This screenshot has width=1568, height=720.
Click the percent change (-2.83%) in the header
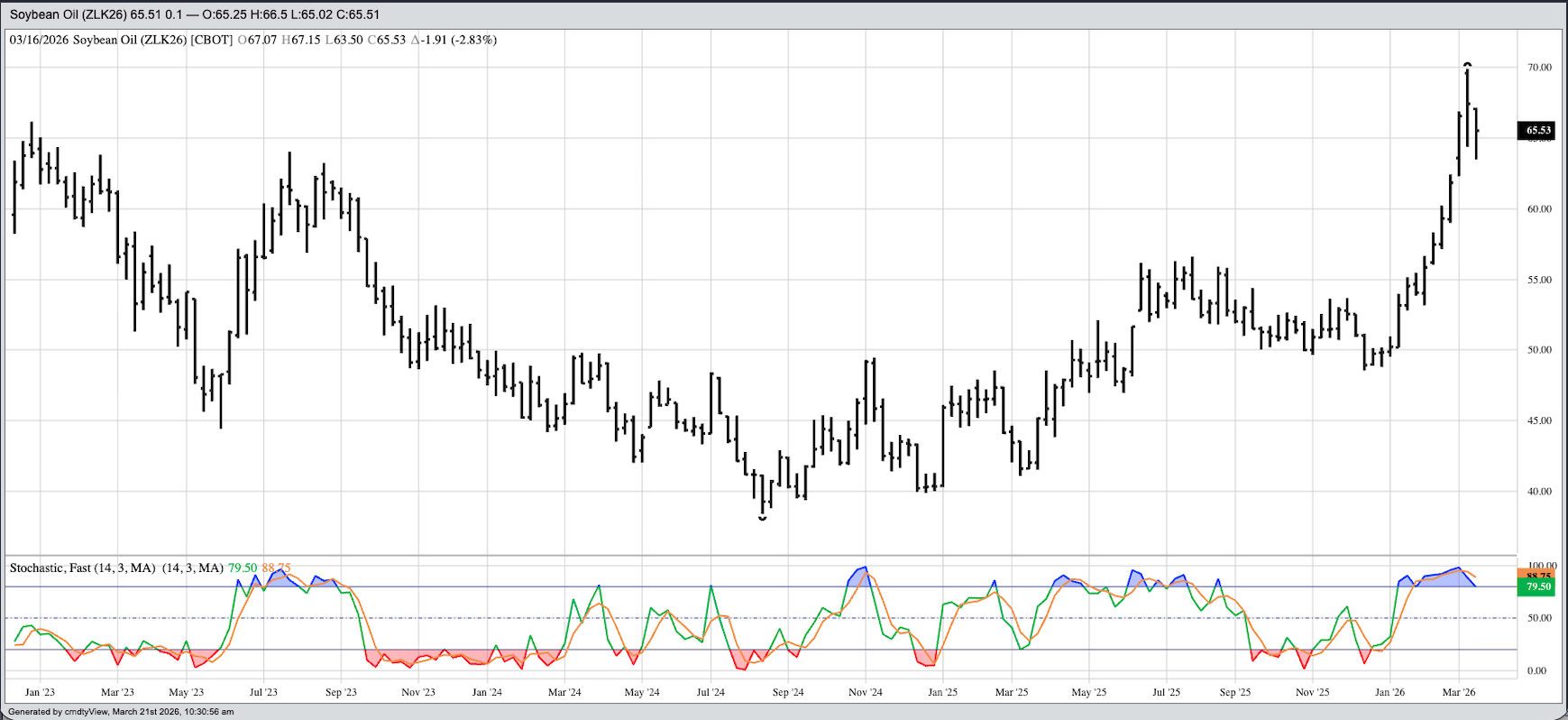(474, 40)
